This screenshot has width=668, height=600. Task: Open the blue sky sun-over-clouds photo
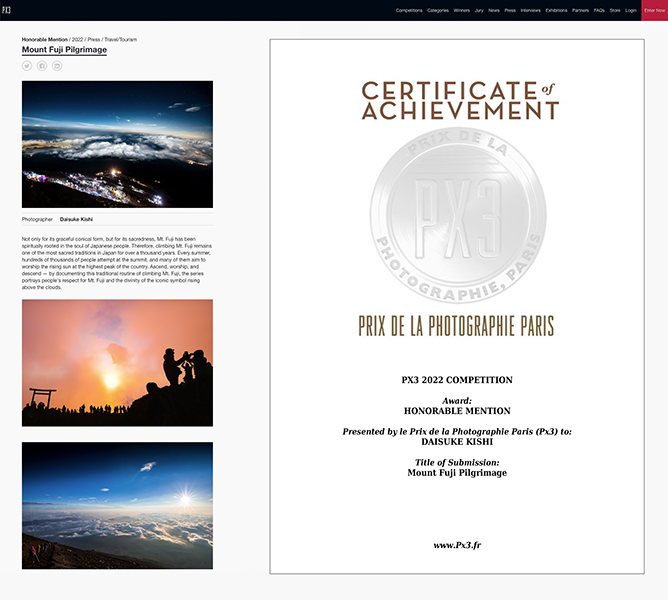pyautogui.click(x=117, y=505)
